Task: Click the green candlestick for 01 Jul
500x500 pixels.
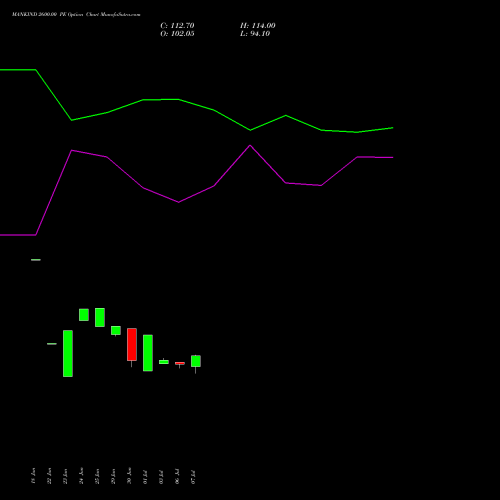Action: tap(148, 353)
